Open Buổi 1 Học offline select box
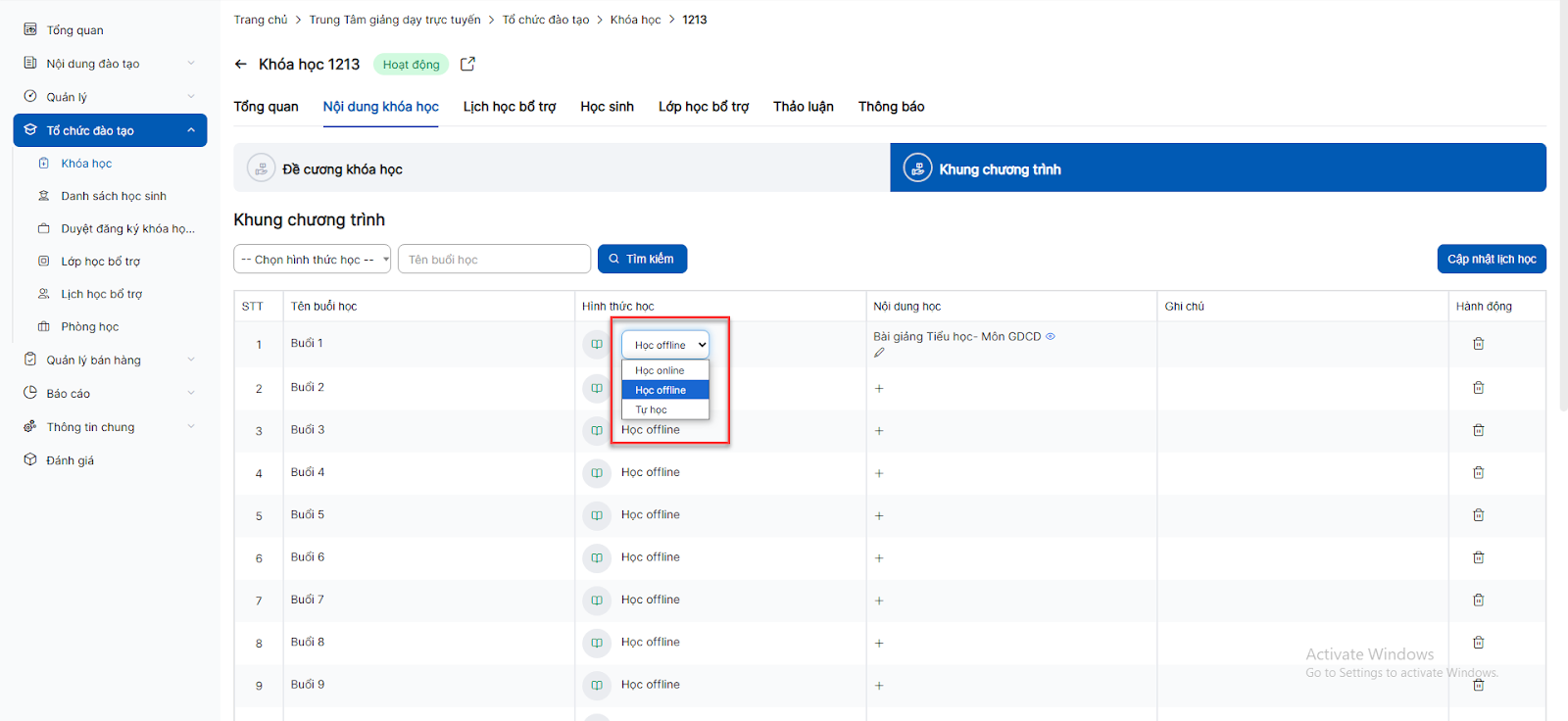Viewport: 1568px width, 721px height. tap(665, 345)
